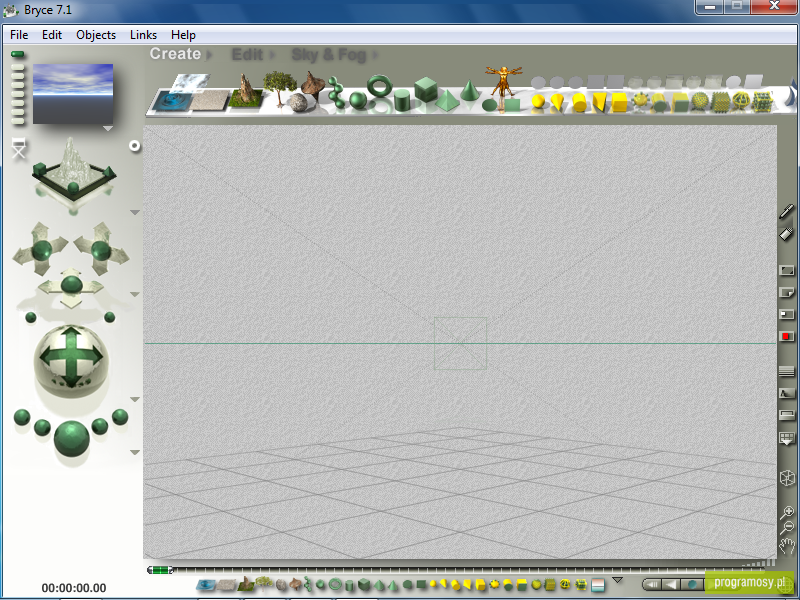Create the brown mushroom-shaped rock object
800x600 pixels.
click(x=313, y=84)
